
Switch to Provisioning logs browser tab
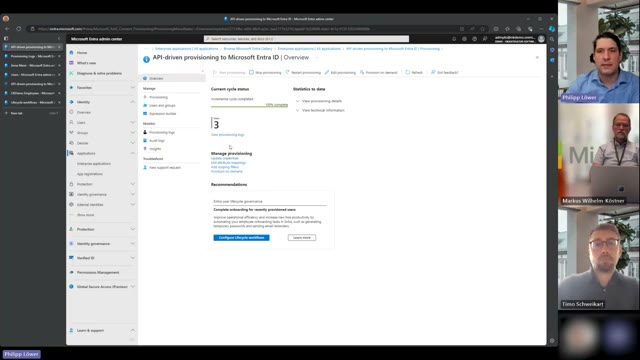point(32,56)
